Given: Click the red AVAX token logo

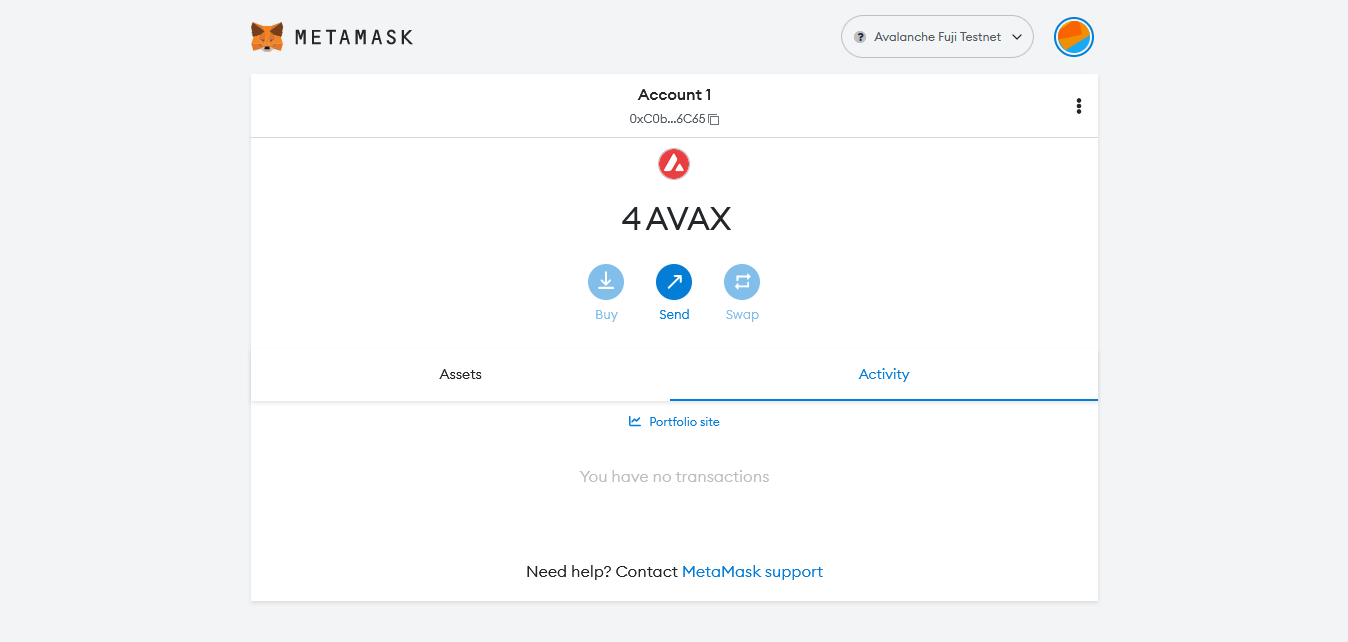Looking at the screenshot, I should tap(674, 164).
